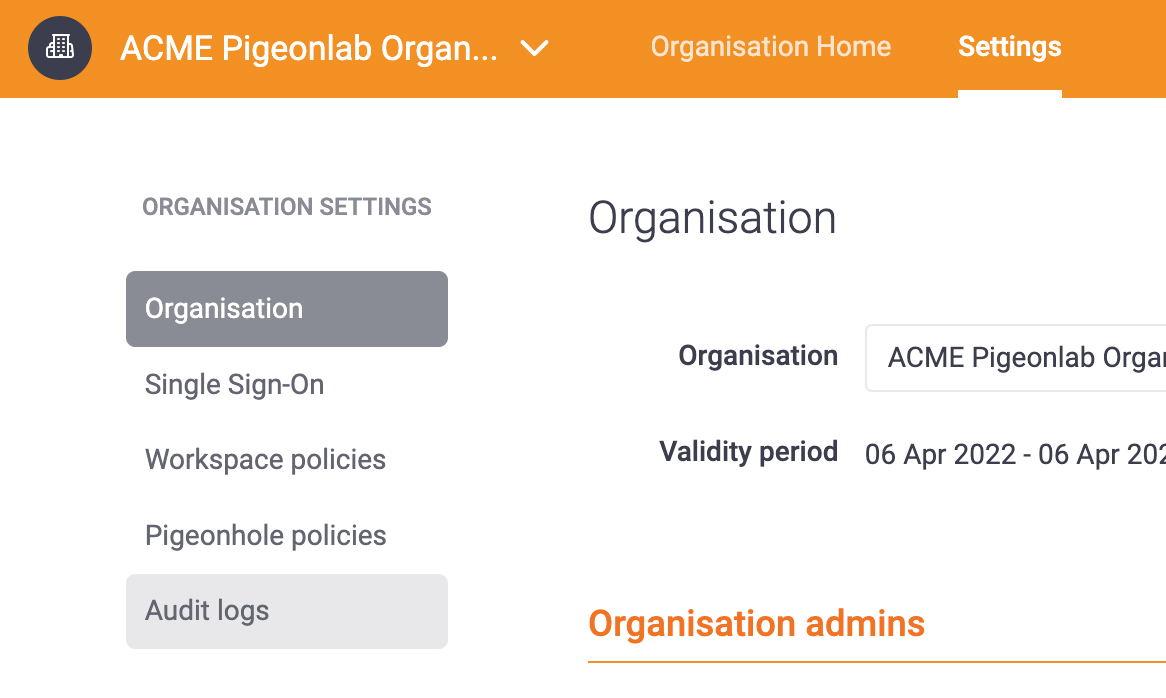
Task: Click the Validity period label
Action: pyautogui.click(x=748, y=451)
